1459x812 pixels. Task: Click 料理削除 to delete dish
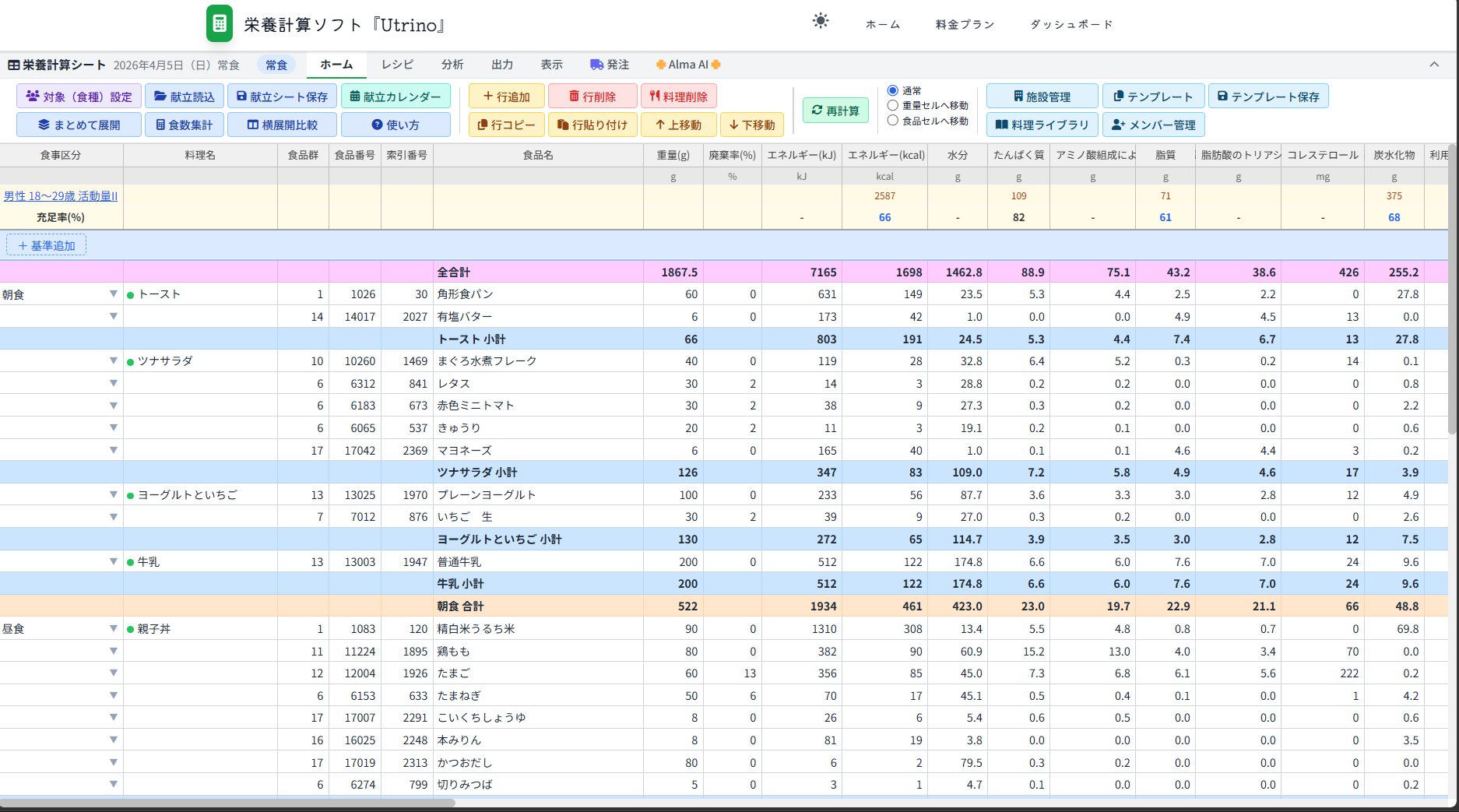click(x=679, y=97)
